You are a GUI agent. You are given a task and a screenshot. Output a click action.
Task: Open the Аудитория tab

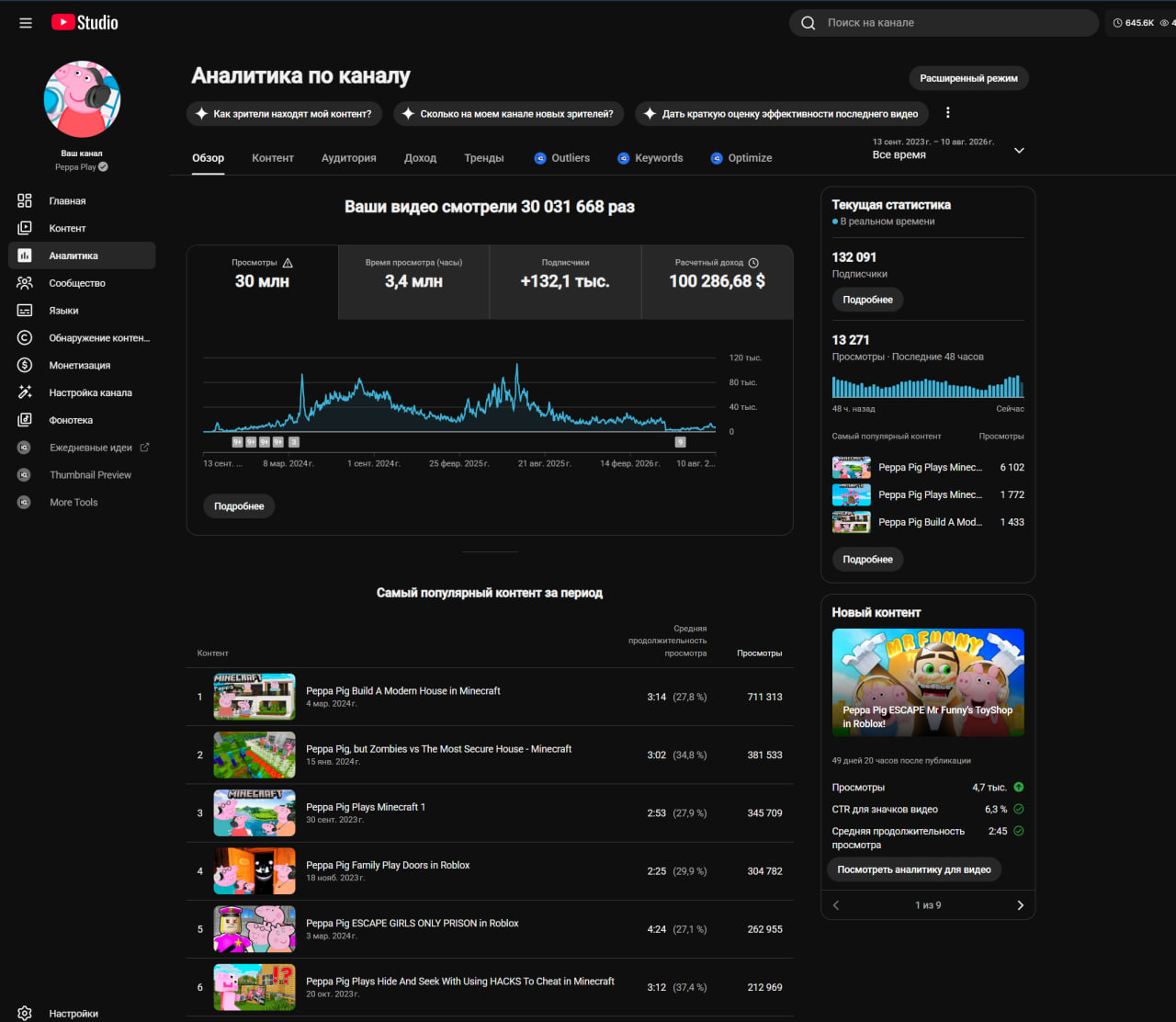click(349, 158)
